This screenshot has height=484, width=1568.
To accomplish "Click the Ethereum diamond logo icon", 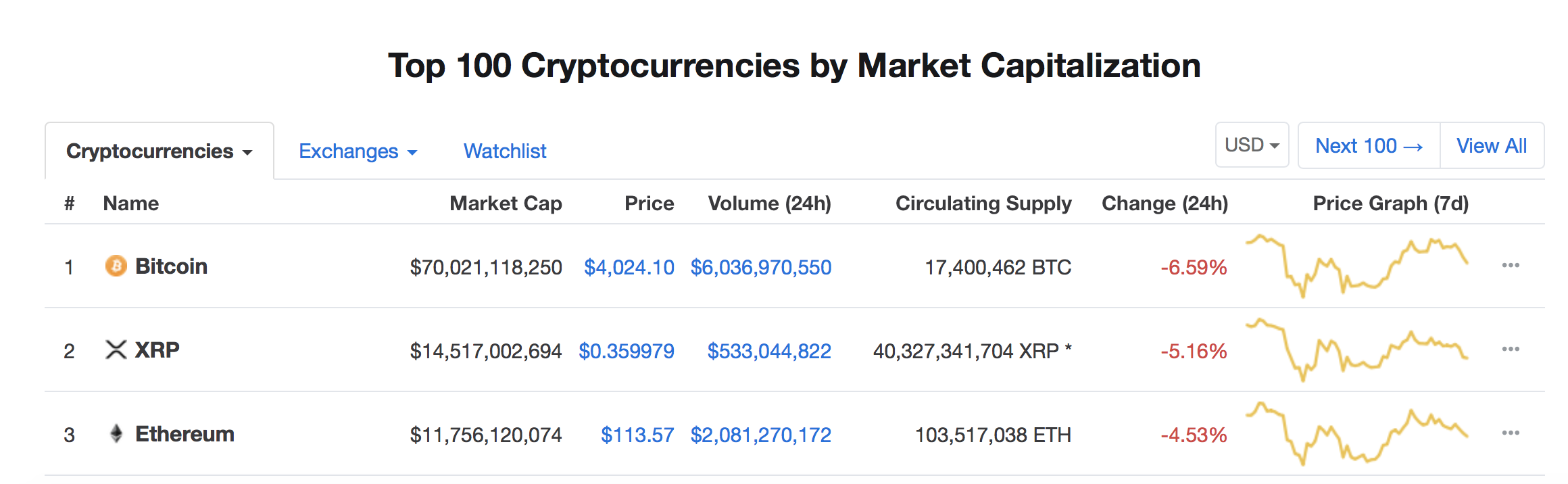I will pyautogui.click(x=116, y=433).
